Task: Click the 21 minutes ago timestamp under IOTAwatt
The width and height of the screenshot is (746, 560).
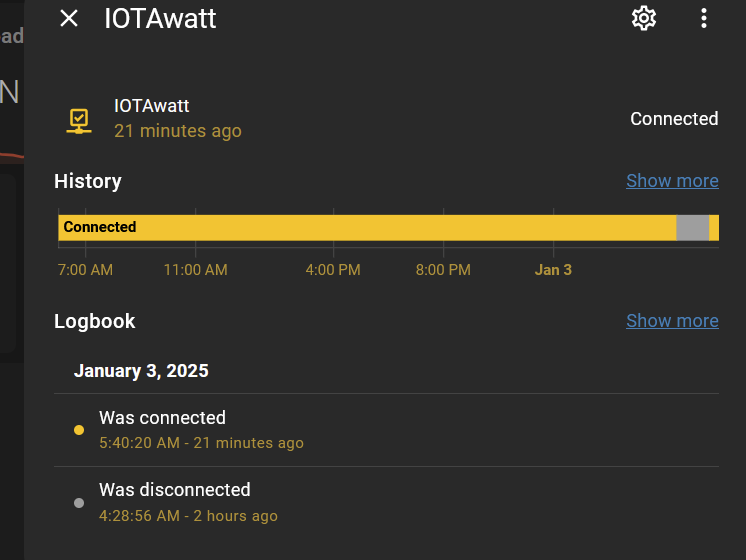Action: [177, 131]
